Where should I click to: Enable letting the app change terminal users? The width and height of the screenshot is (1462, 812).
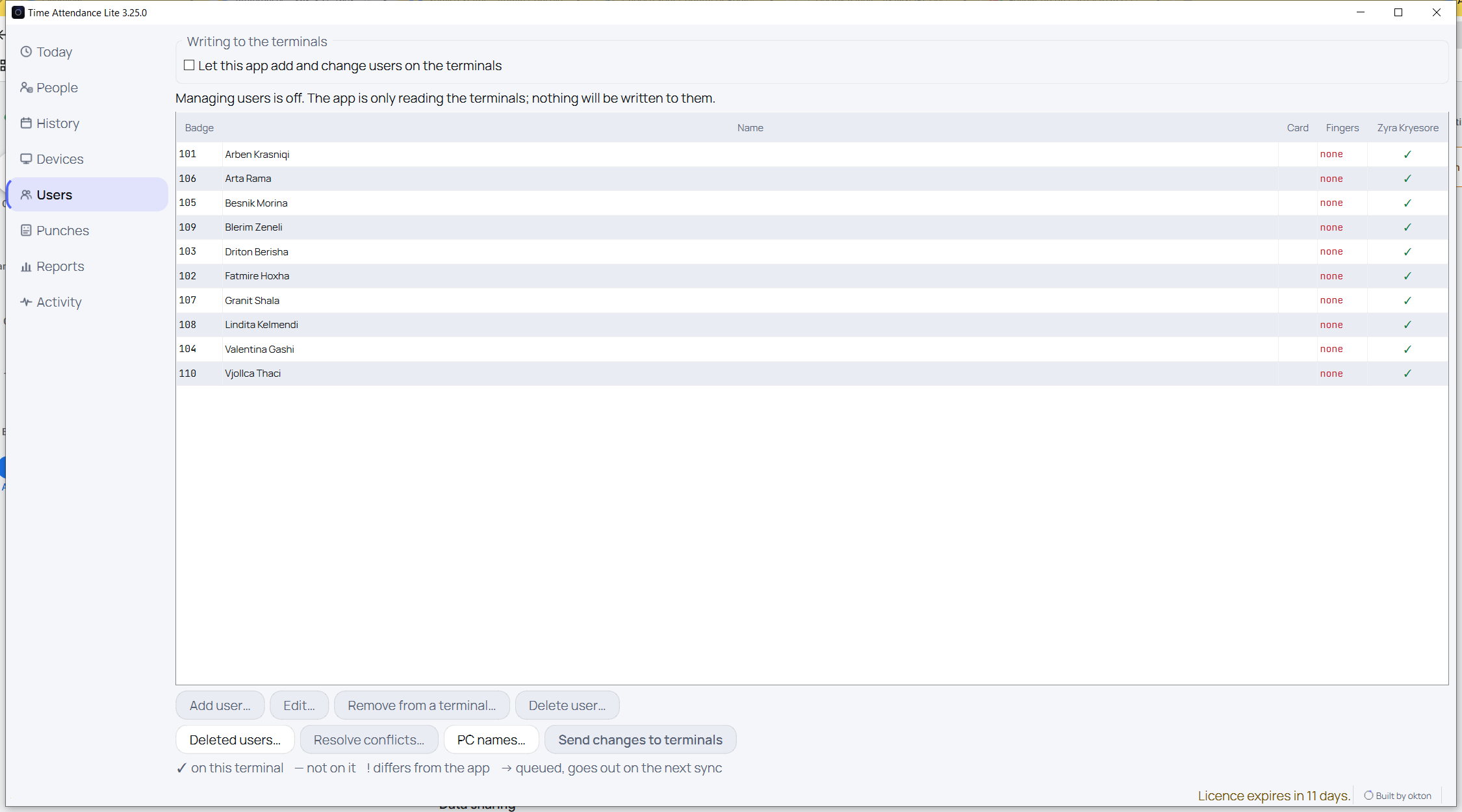[189, 65]
